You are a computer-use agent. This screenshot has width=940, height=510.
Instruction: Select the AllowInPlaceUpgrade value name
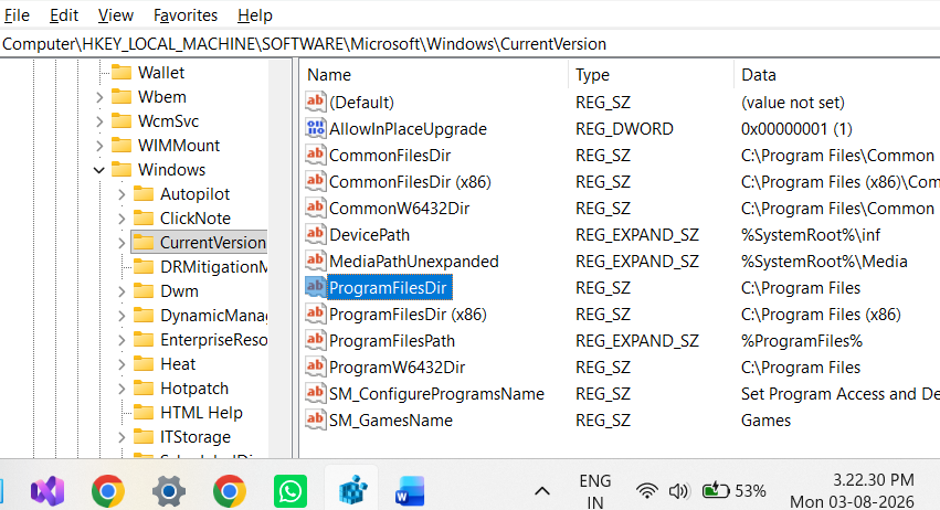pos(408,129)
